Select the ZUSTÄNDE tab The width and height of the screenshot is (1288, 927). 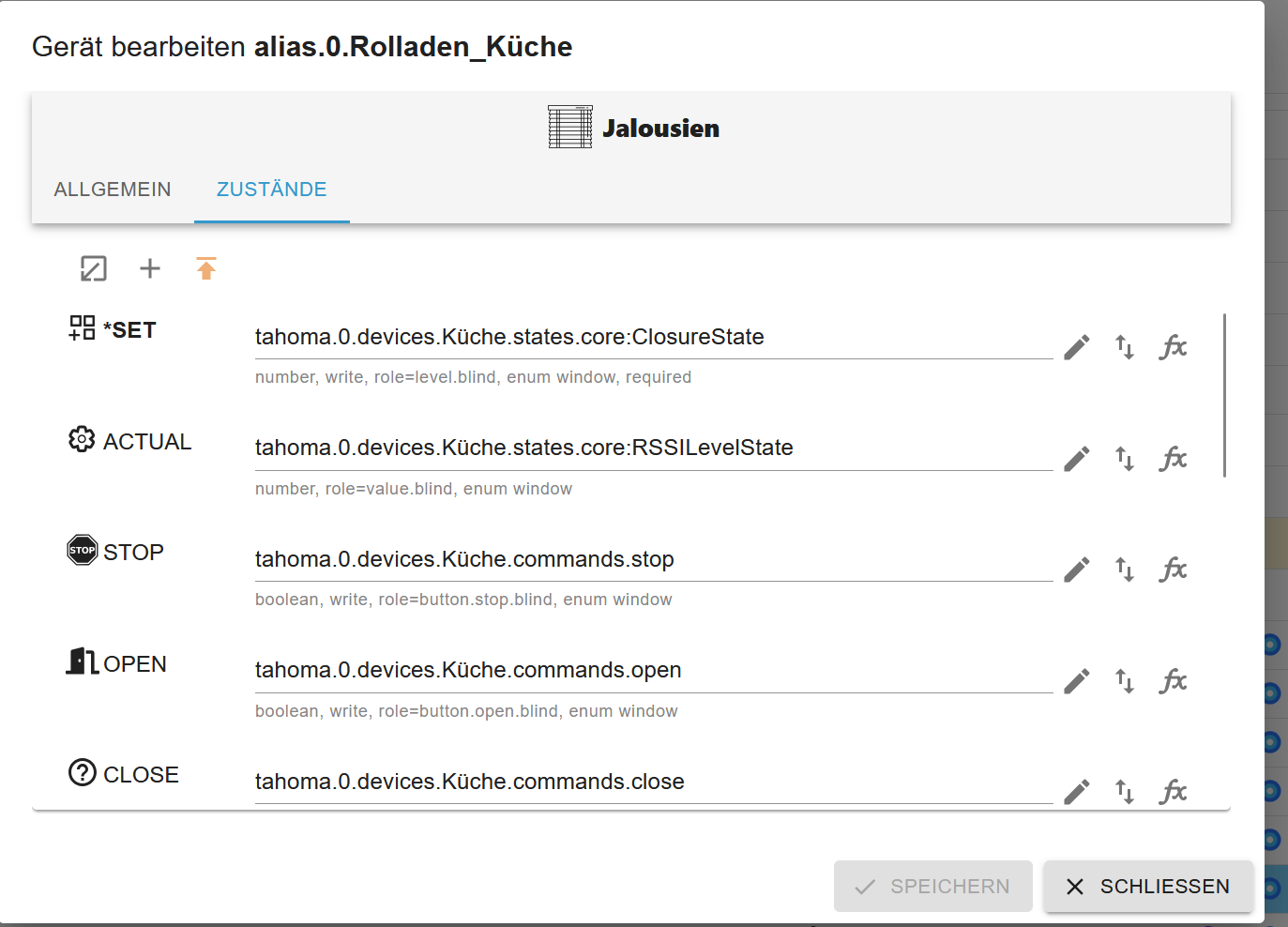coord(272,190)
